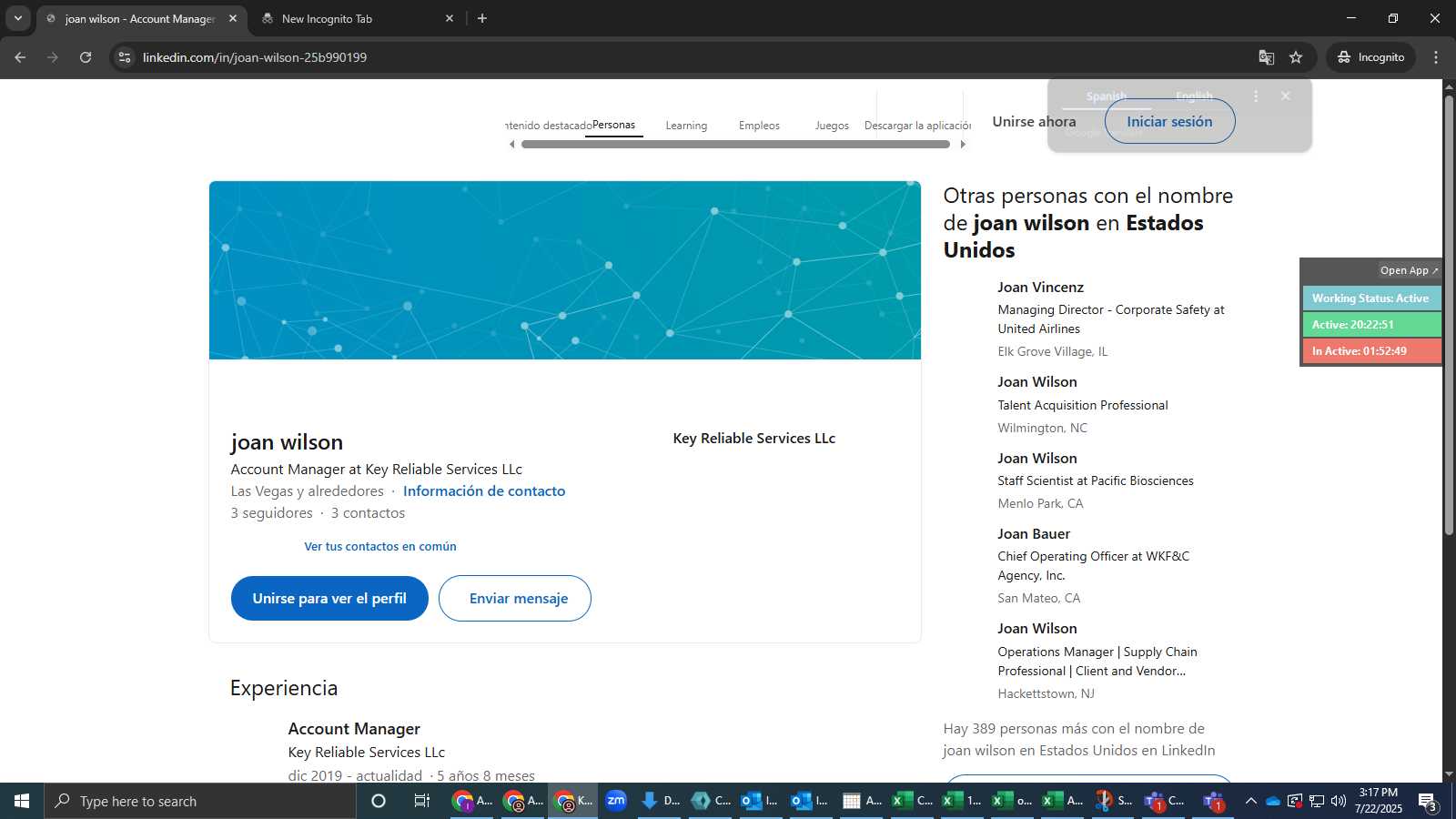1456x819 pixels.
Task: Open Chrome three-dot menu
Action: 1436,57
